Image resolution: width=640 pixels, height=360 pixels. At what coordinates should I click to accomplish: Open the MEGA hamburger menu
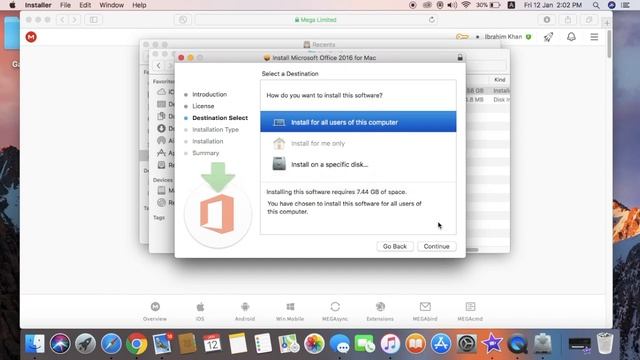(594, 37)
